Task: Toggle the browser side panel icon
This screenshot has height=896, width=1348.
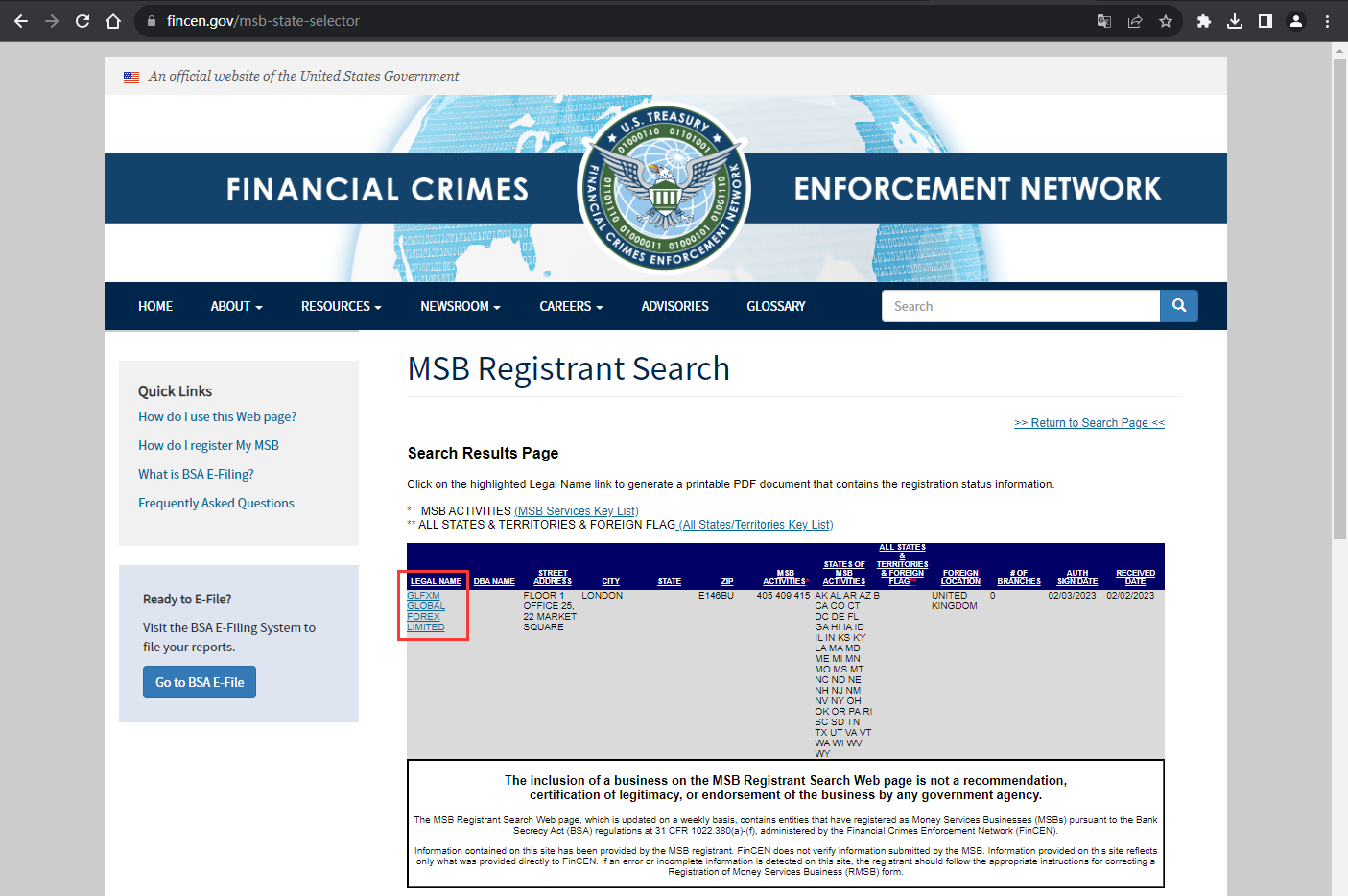Action: 1265,21
